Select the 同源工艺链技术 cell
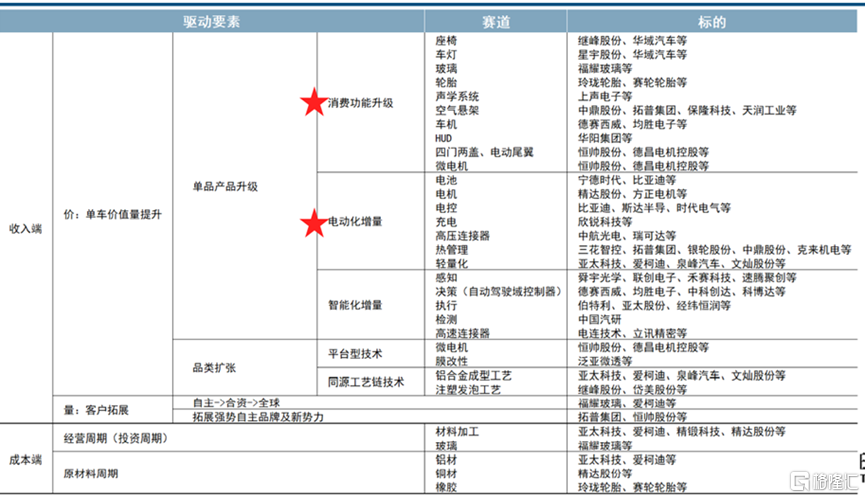 pos(366,382)
